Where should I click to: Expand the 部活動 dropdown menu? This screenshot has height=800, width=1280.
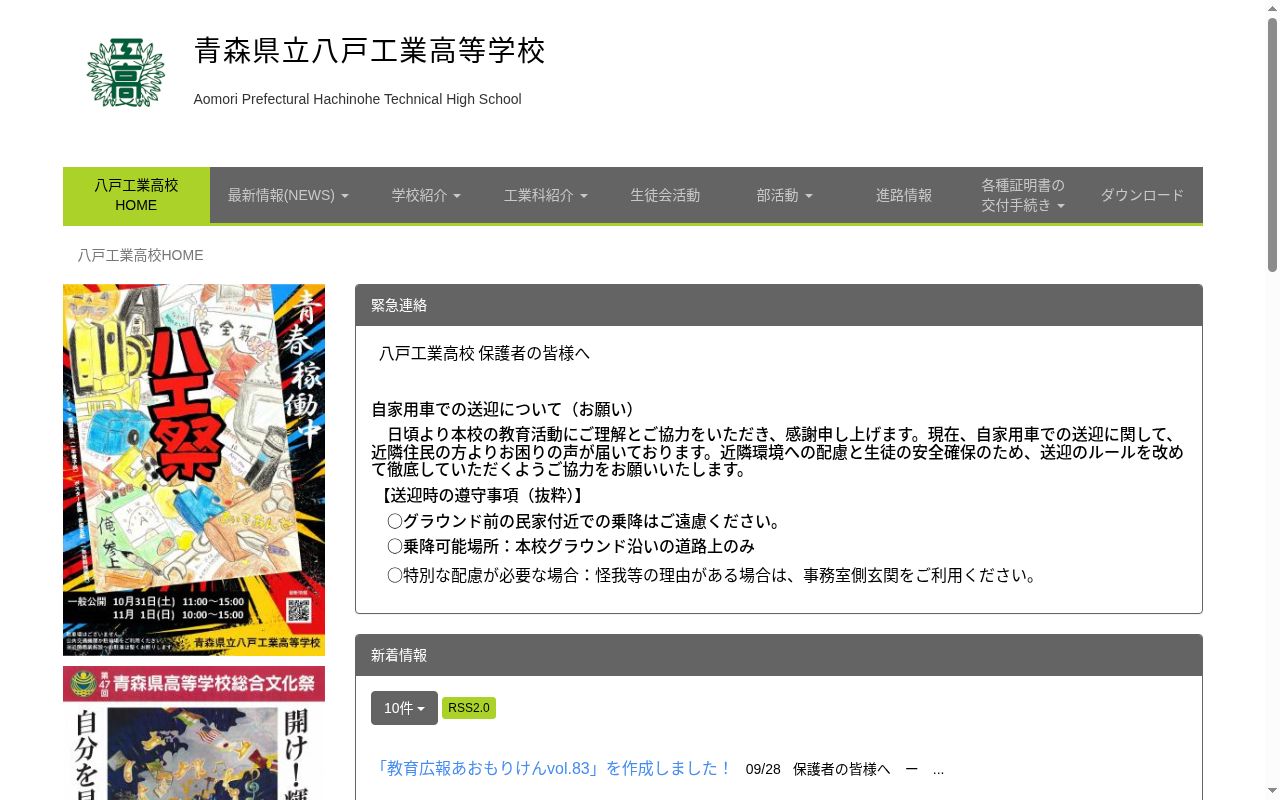pos(784,195)
